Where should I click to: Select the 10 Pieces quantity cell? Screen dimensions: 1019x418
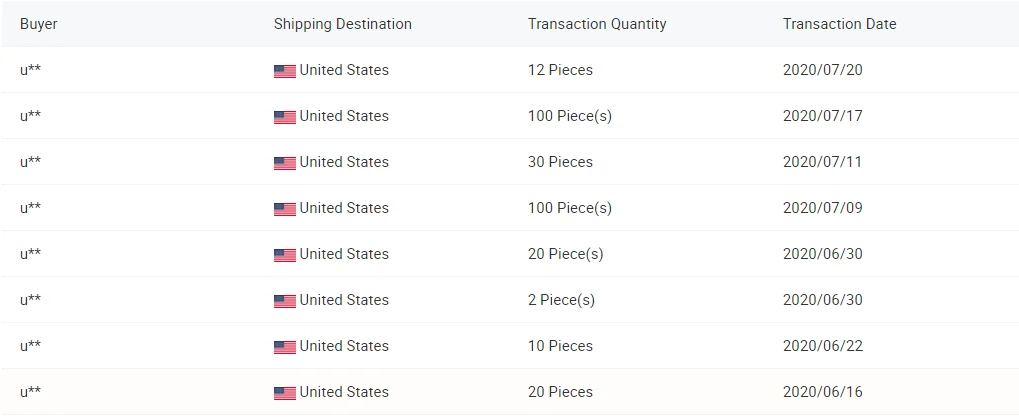point(560,346)
